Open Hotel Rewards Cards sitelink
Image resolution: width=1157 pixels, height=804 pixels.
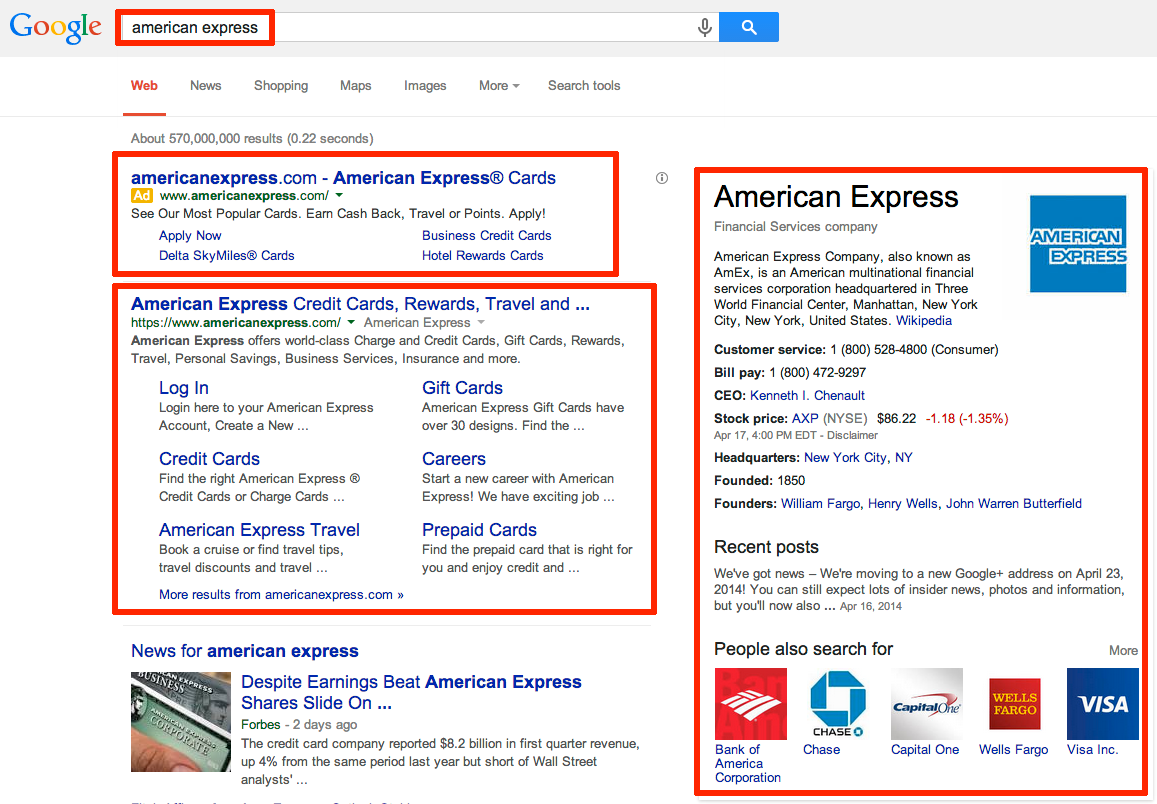(483, 255)
